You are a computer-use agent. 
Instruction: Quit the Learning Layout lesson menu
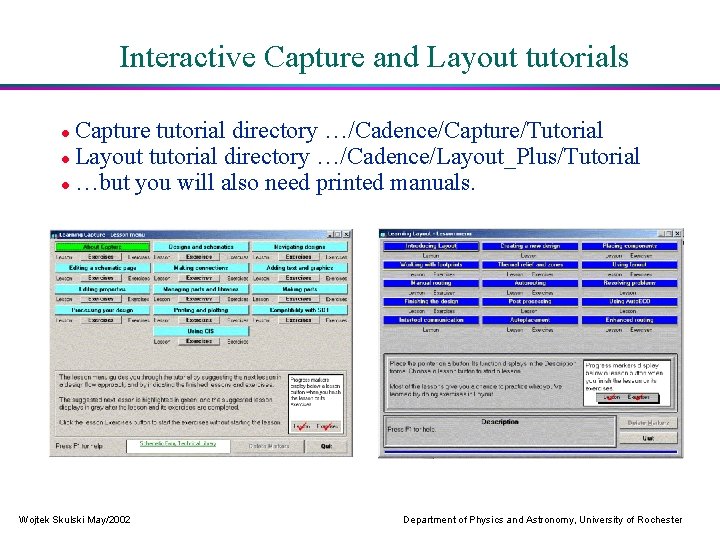pyautogui.click(x=648, y=438)
